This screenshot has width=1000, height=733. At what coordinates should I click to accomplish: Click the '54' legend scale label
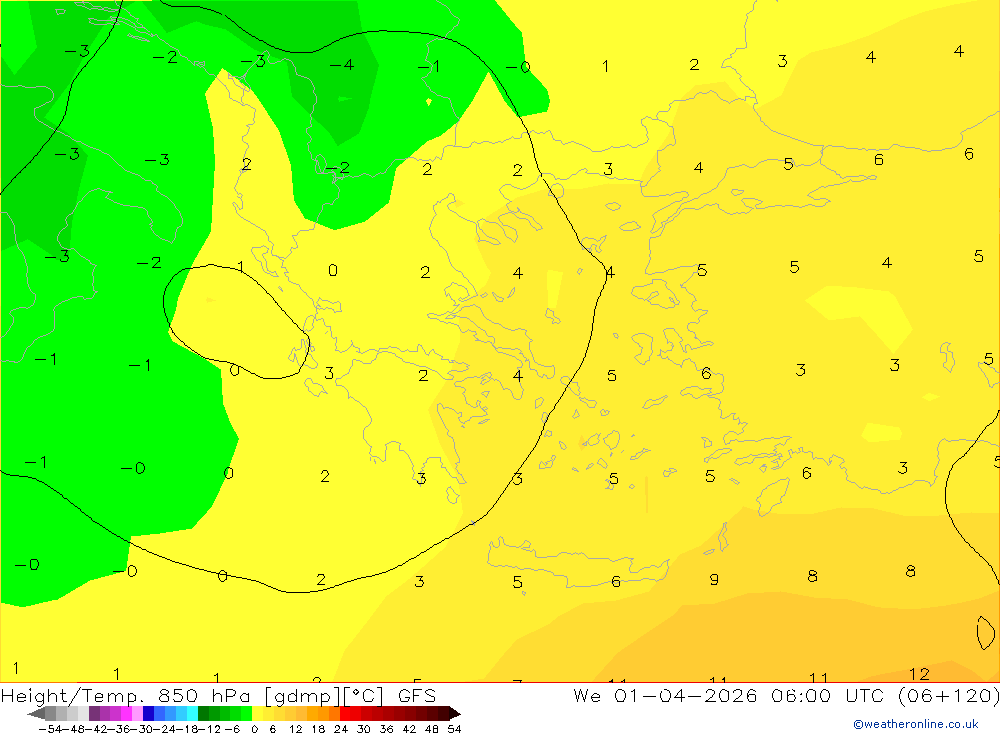pos(454,729)
